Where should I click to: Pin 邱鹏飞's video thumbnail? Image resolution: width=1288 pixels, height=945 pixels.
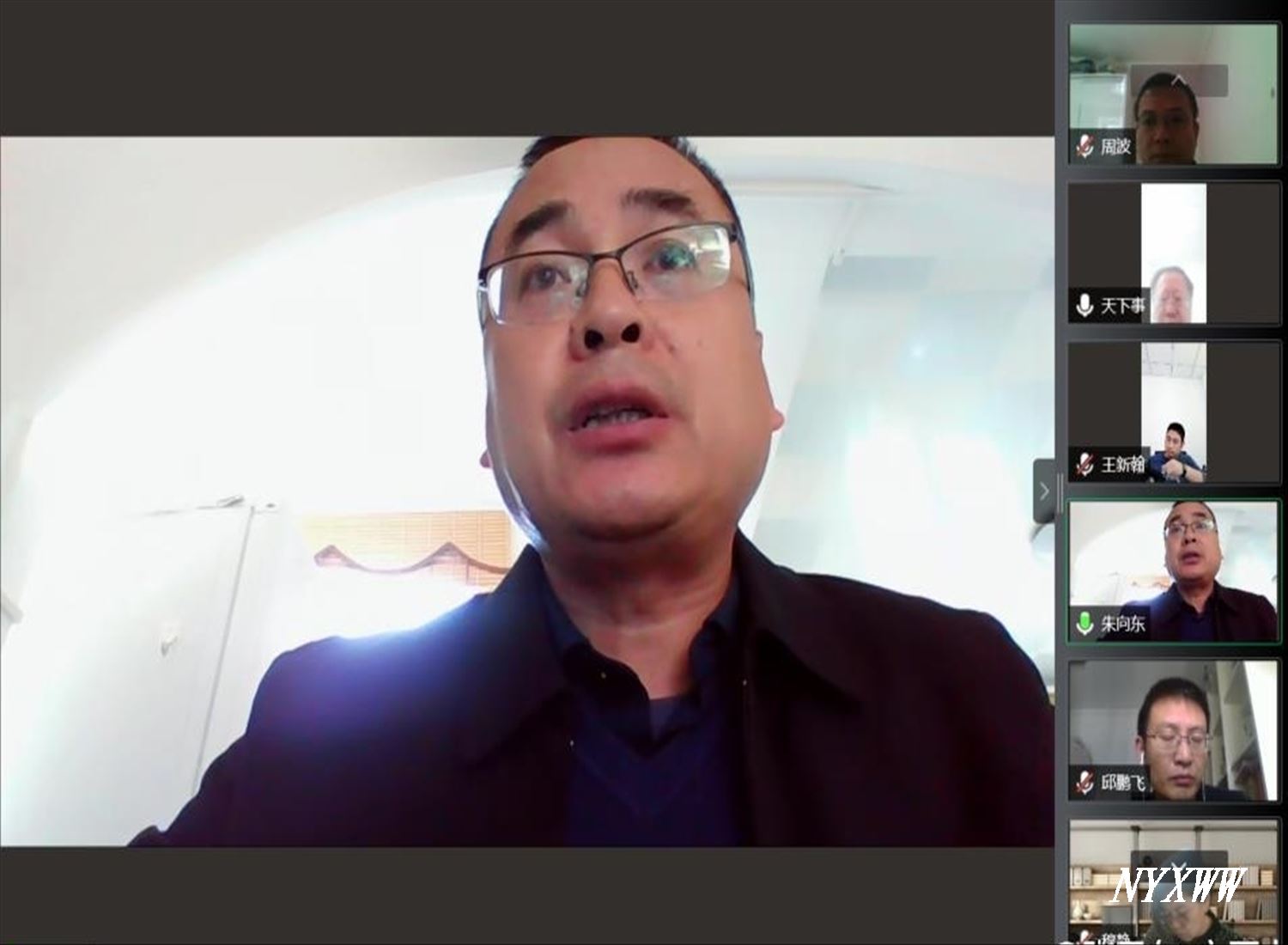tap(1173, 730)
